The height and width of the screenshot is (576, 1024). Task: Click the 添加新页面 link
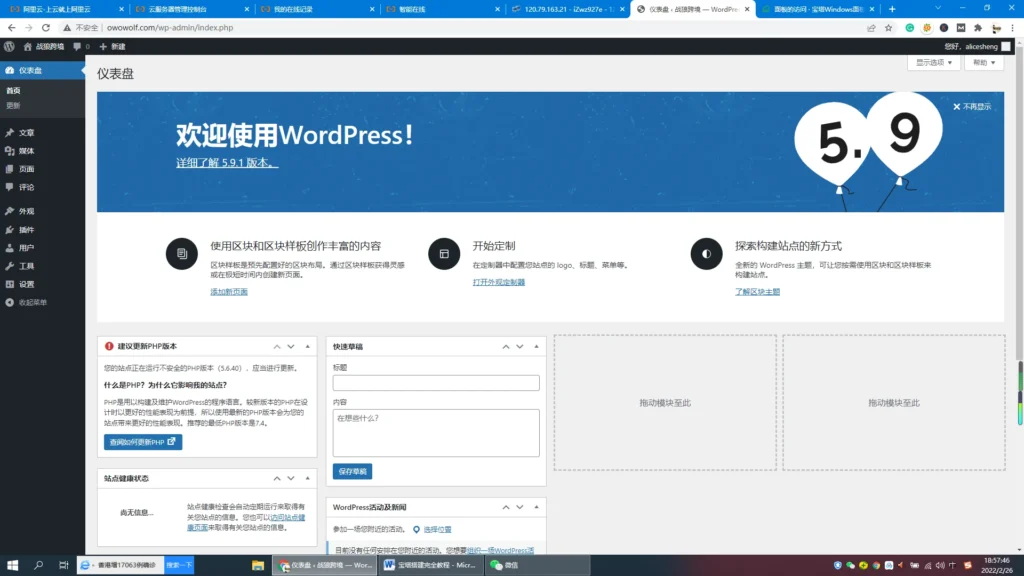click(229, 292)
